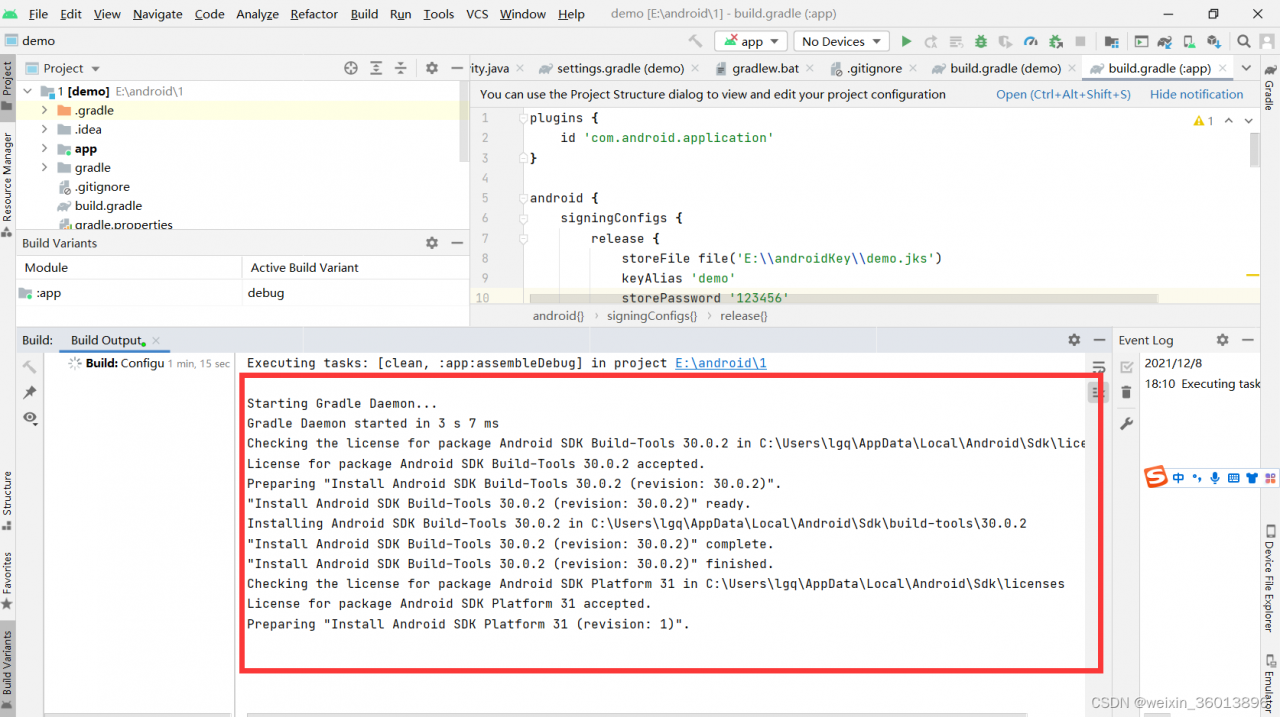Expand the app module folder
Screen dimensions: 1280x717
(45, 148)
